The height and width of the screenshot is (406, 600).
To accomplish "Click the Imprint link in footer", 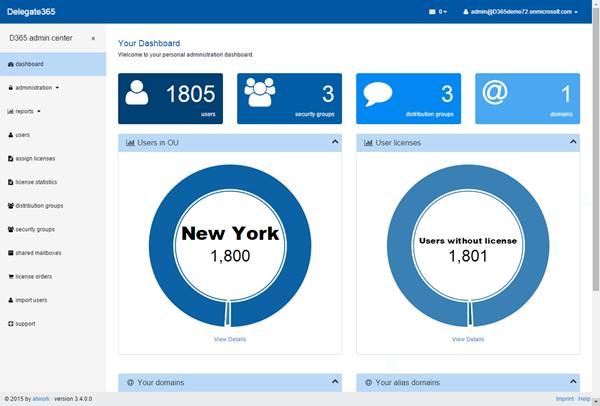I will [x=566, y=398].
